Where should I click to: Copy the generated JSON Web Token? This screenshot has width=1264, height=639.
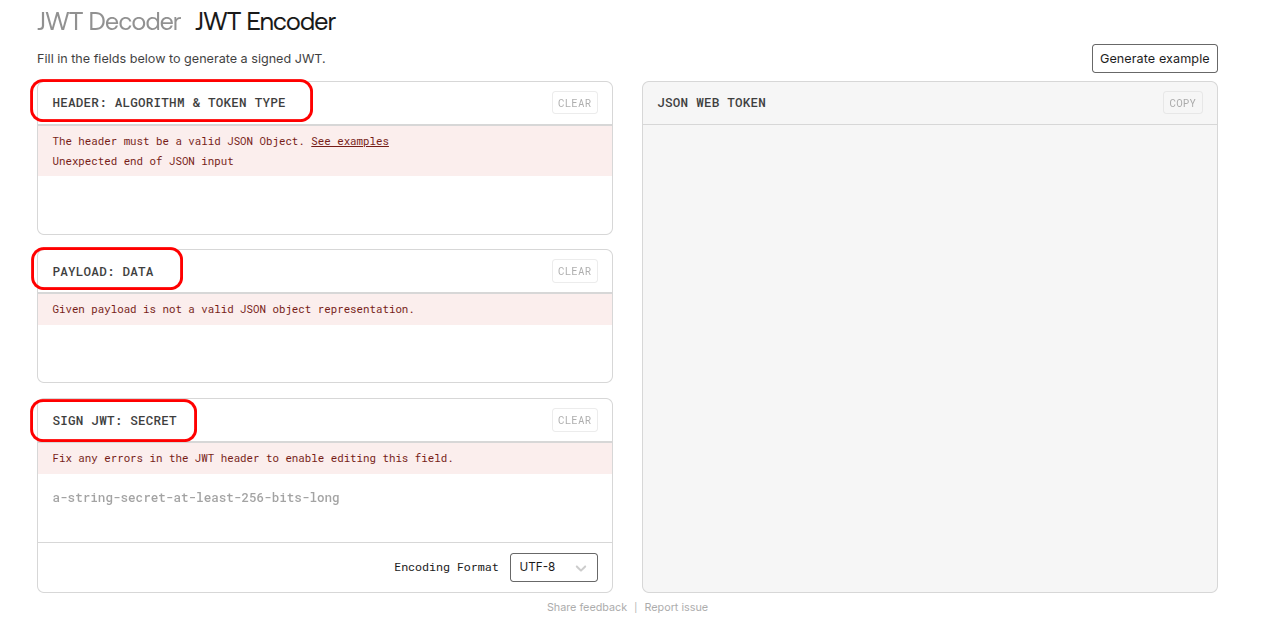(1182, 103)
